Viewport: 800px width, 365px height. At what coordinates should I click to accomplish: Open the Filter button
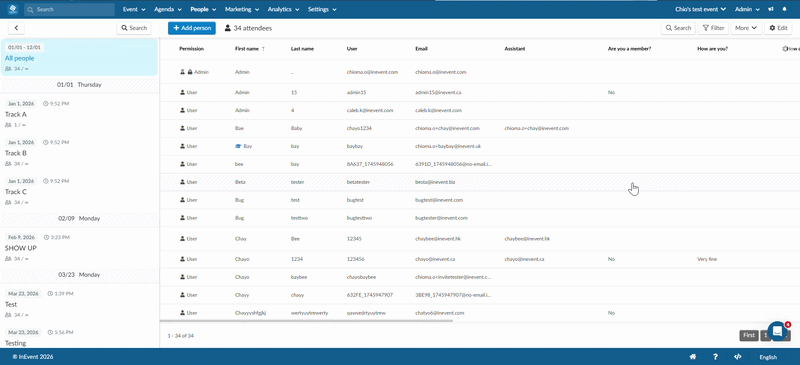713,28
